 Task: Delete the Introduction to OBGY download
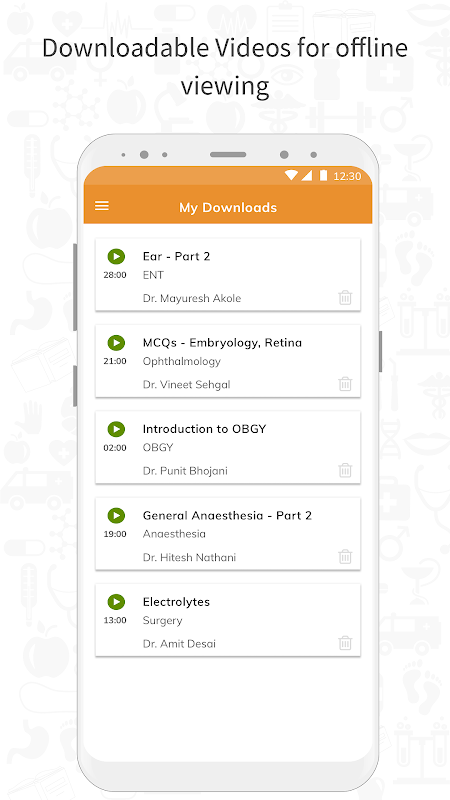tap(345, 470)
